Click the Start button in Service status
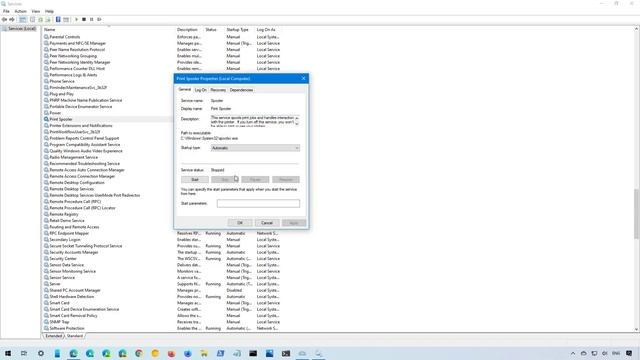Screen dimensions: 640x360 [x=195, y=180]
